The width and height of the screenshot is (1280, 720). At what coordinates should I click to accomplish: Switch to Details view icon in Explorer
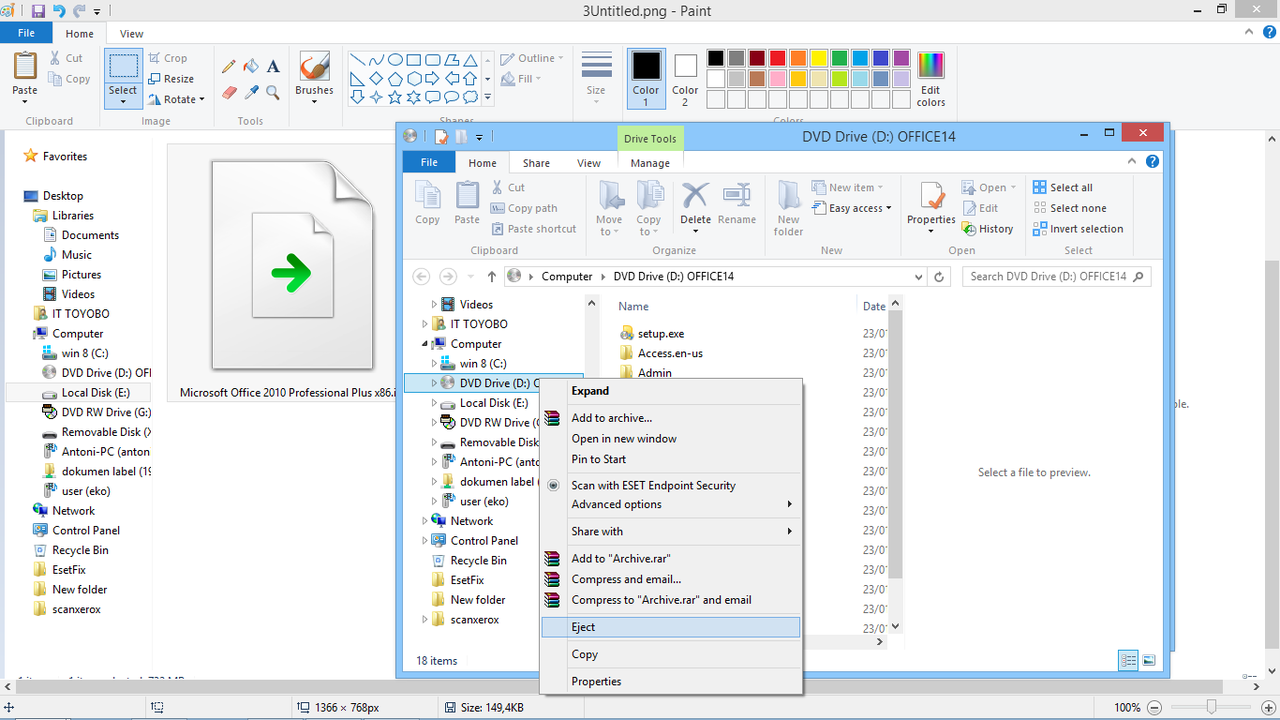click(1128, 661)
